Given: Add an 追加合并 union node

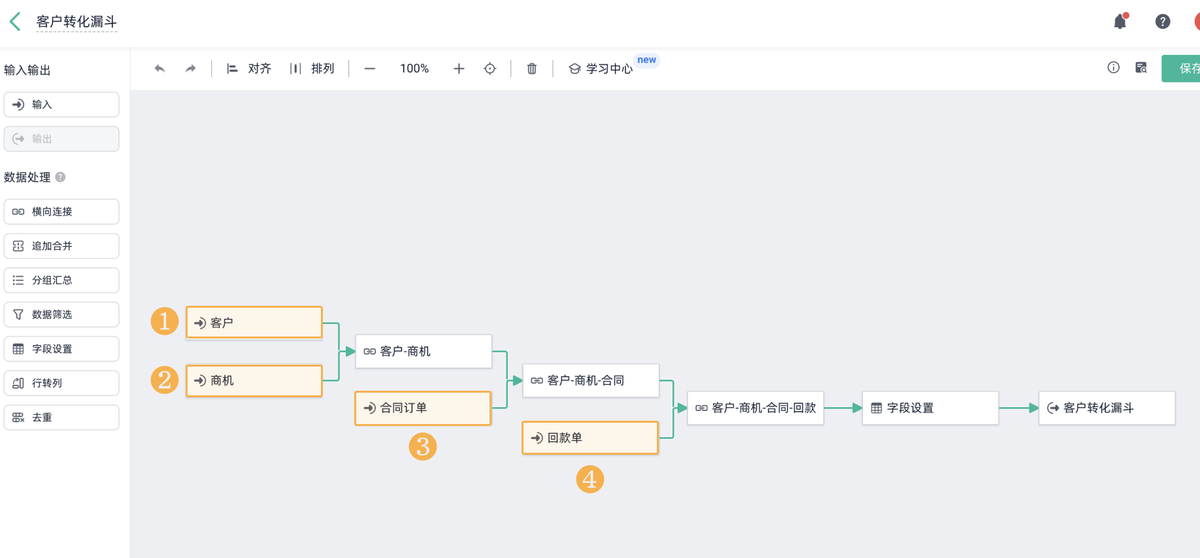Looking at the screenshot, I should coord(62,246).
